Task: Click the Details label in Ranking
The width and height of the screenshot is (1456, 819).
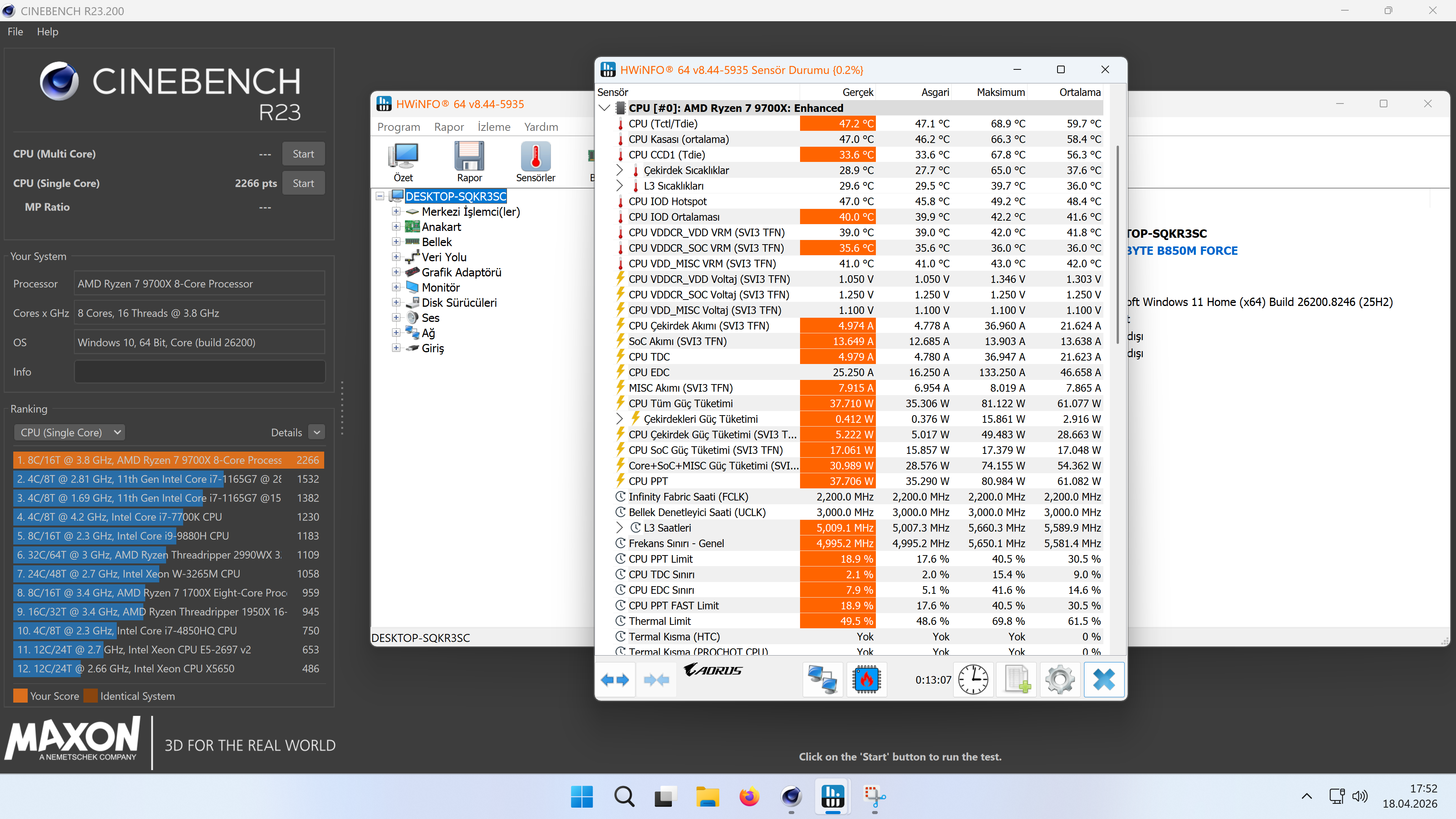Action: [x=287, y=432]
